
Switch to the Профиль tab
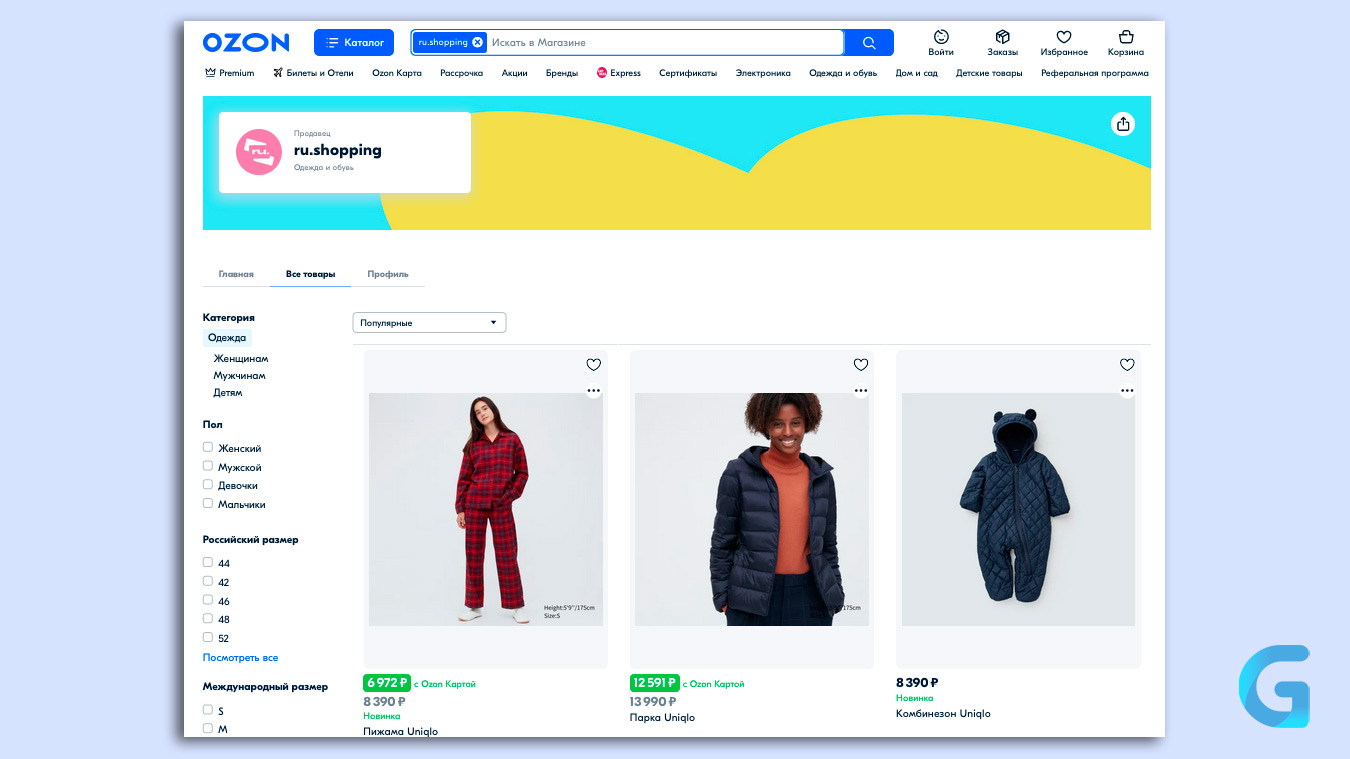click(x=388, y=274)
